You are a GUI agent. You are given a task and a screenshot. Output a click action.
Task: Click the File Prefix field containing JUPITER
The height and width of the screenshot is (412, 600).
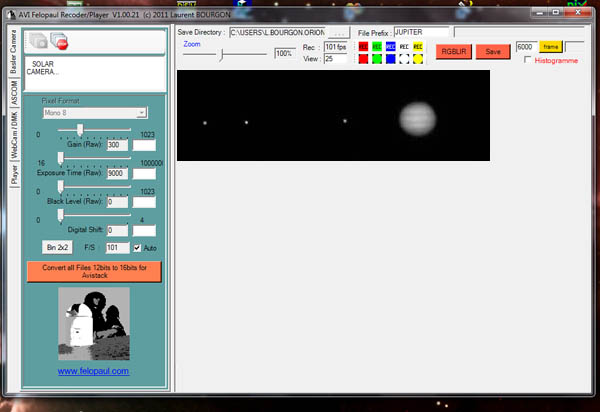(421, 32)
